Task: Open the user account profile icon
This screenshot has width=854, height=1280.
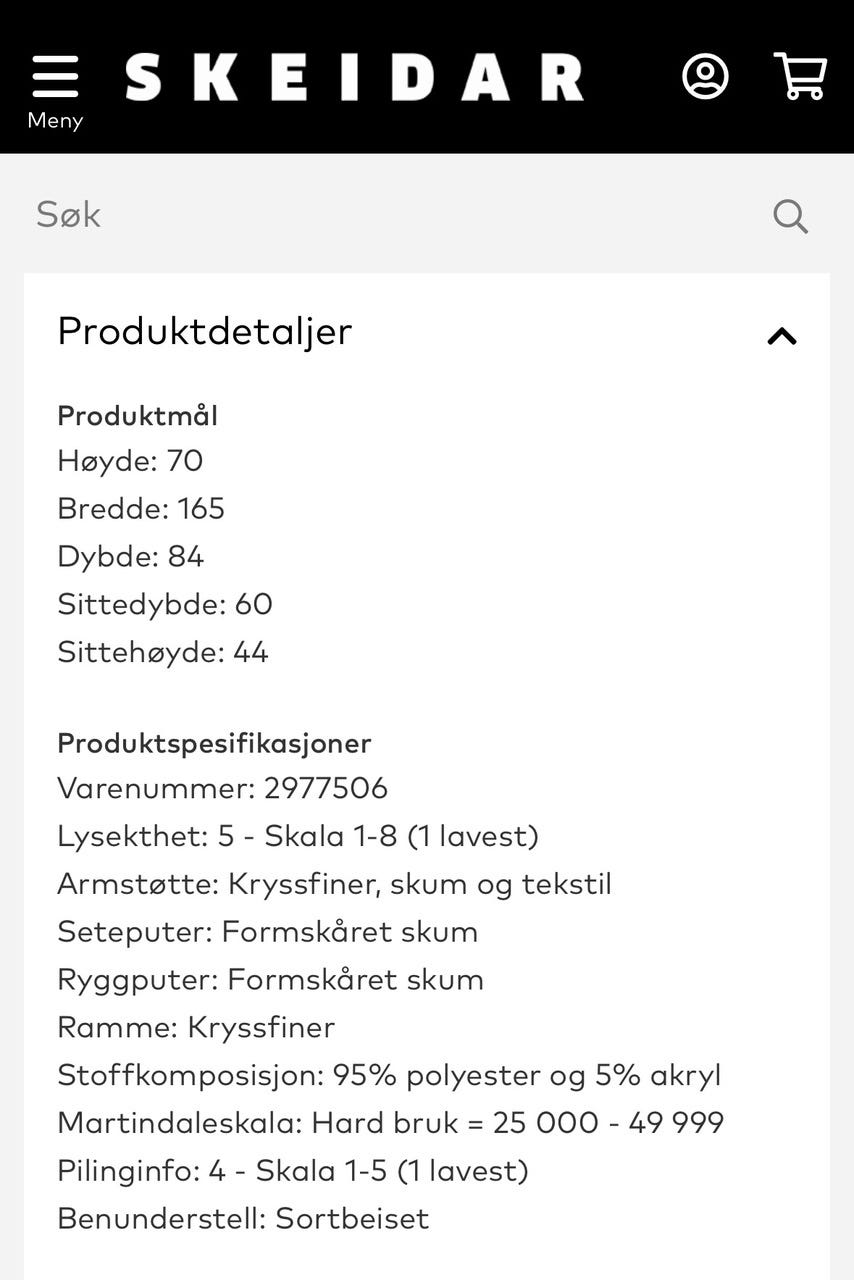Action: (705, 76)
